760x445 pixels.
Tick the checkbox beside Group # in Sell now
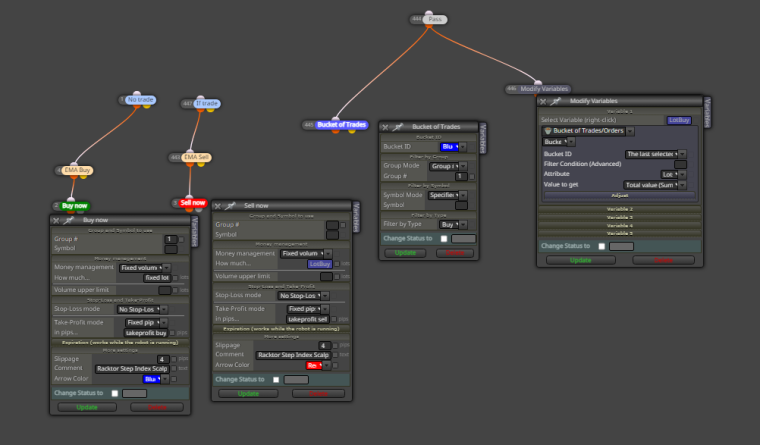click(x=343, y=225)
